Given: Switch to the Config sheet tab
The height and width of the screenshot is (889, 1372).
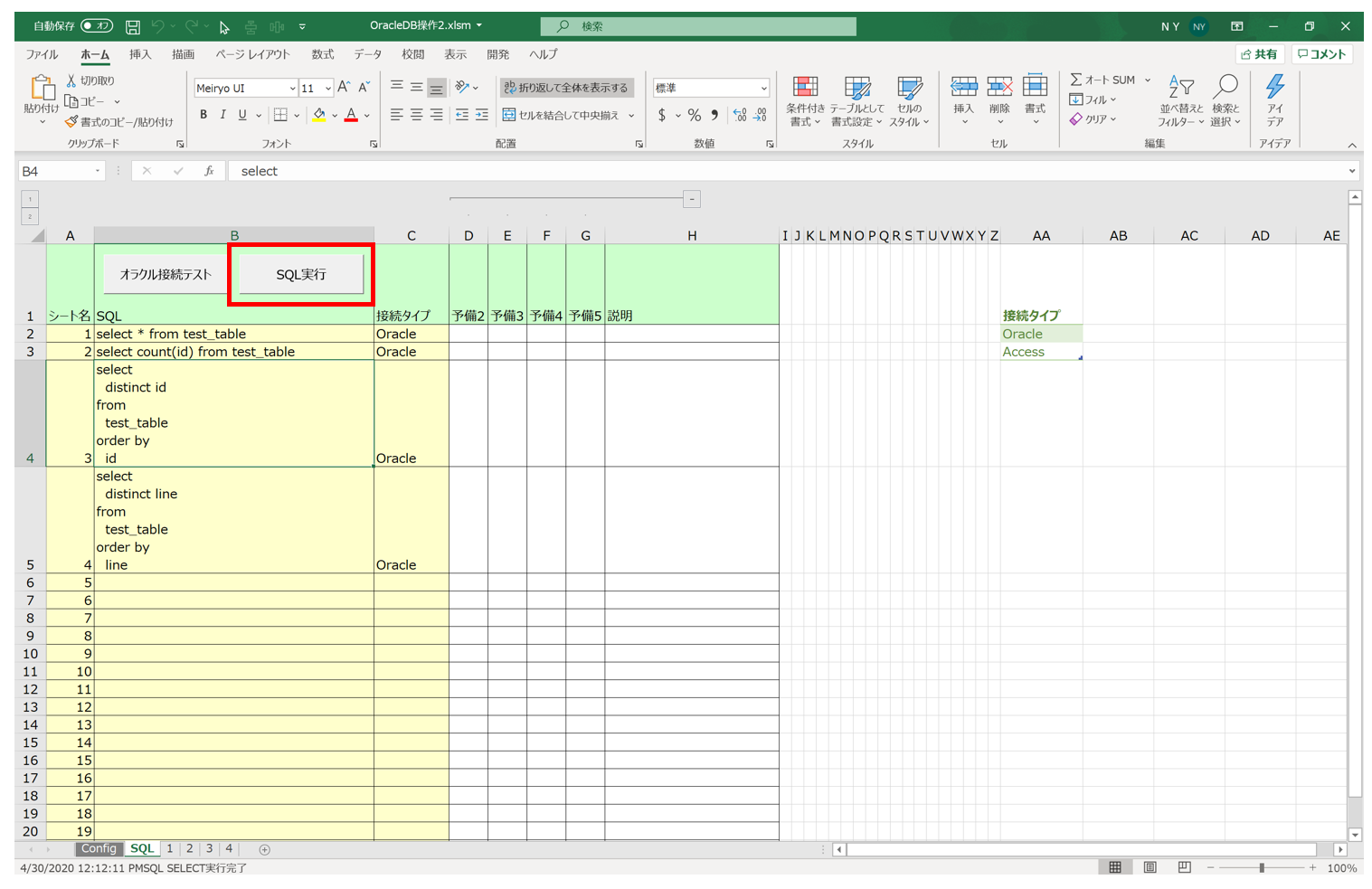Looking at the screenshot, I should click(99, 848).
